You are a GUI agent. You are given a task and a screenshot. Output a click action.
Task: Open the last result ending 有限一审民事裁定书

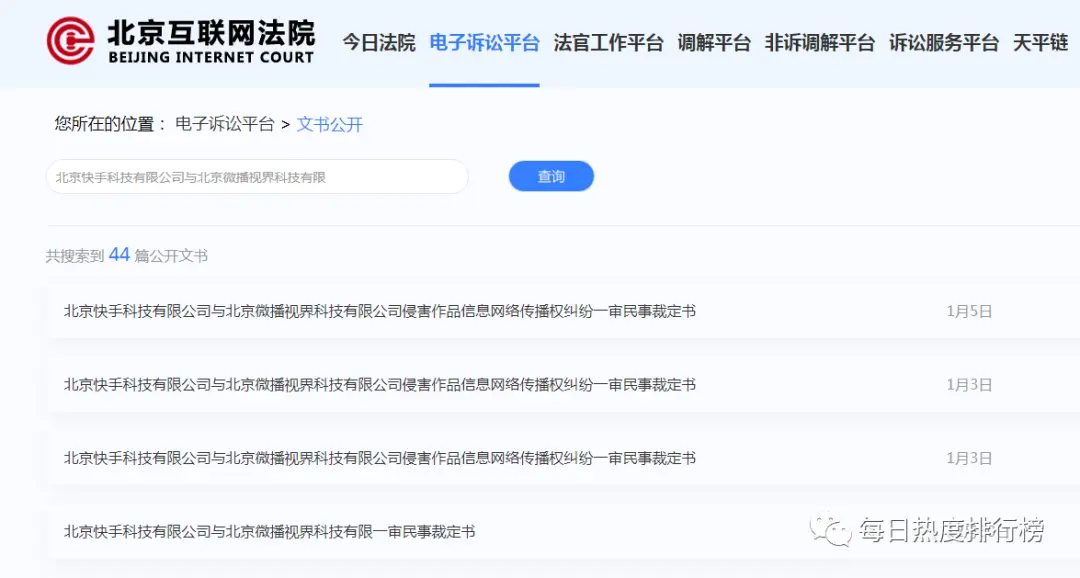[x=269, y=532]
